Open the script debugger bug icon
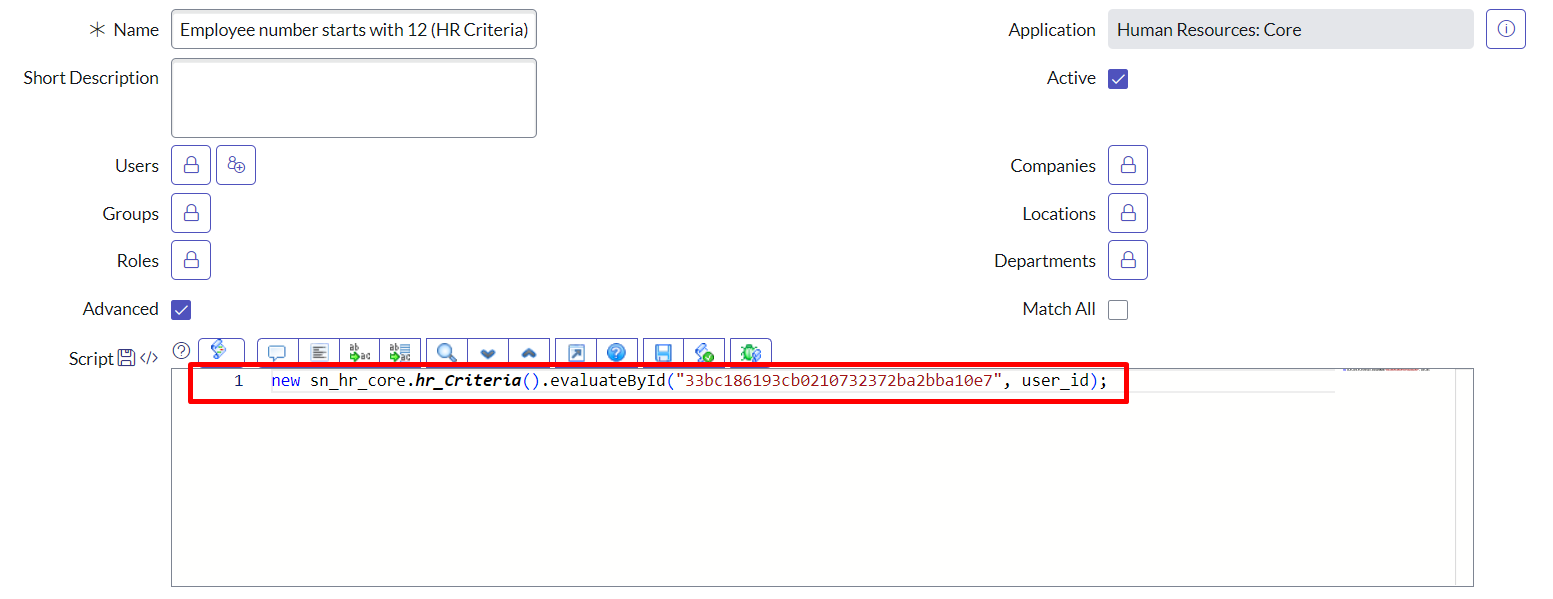 point(751,353)
